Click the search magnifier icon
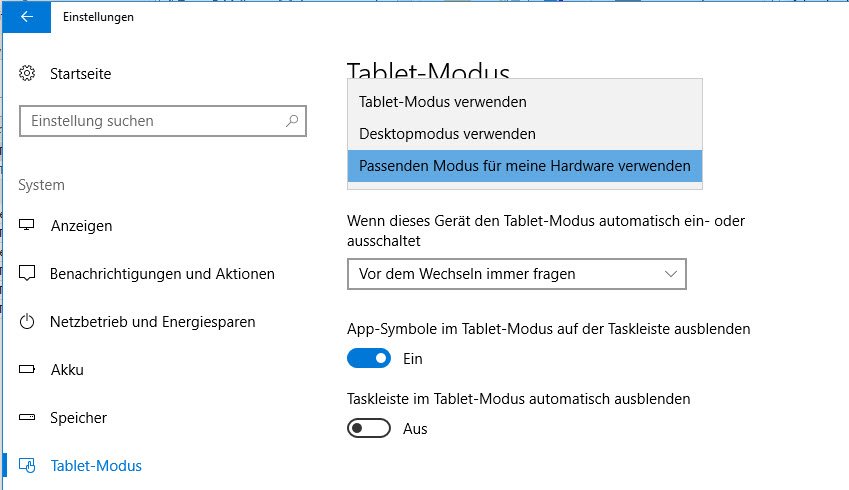Image resolution: width=849 pixels, height=490 pixels. 291,121
